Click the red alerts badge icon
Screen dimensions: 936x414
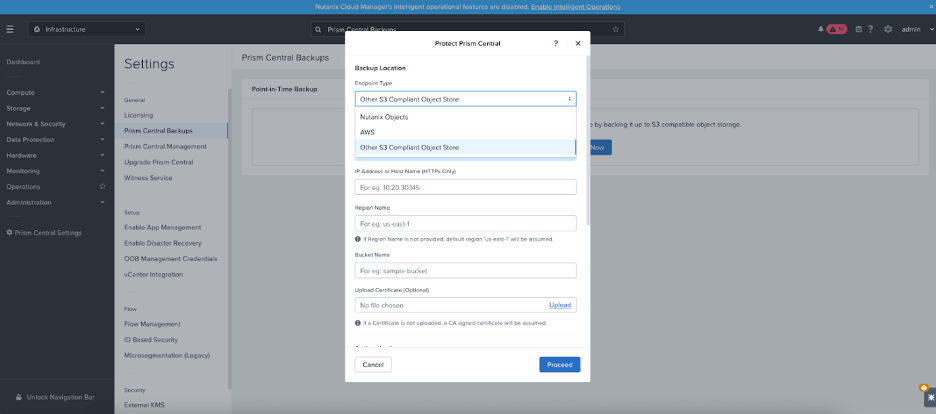tap(836, 29)
